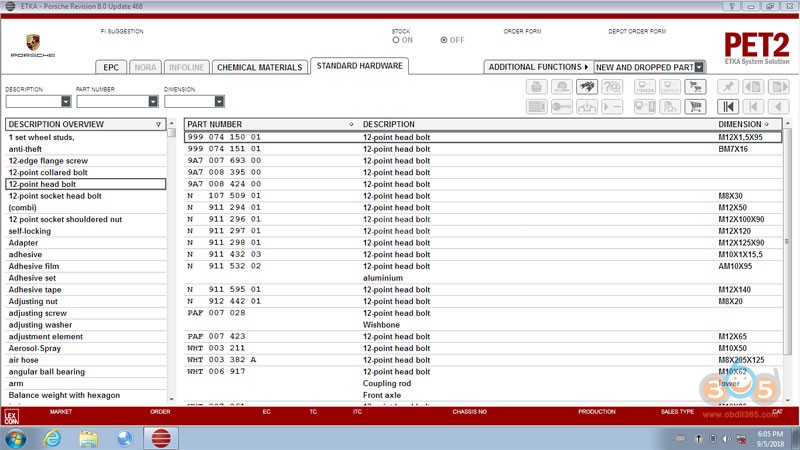This screenshot has width=800, height=450.
Task: Click the Porsche crest logo
Action: [33, 42]
